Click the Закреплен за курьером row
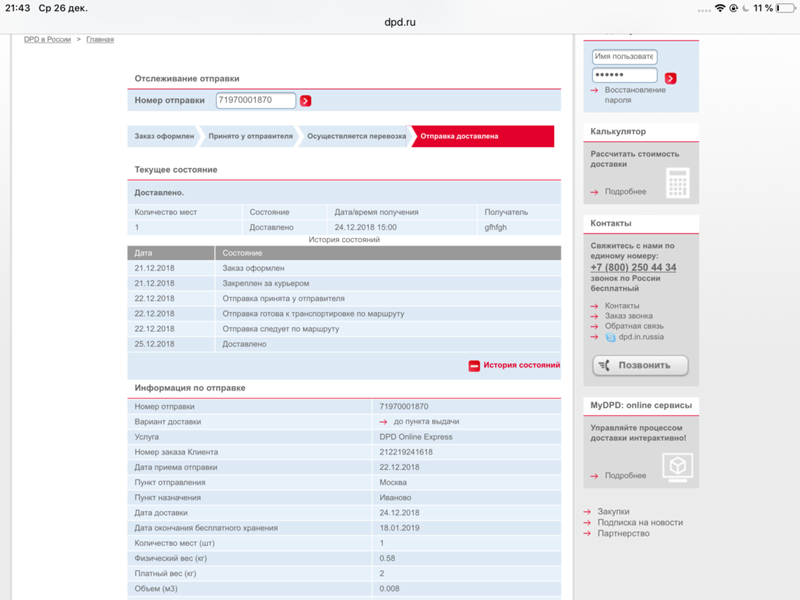 [x=344, y=283]
